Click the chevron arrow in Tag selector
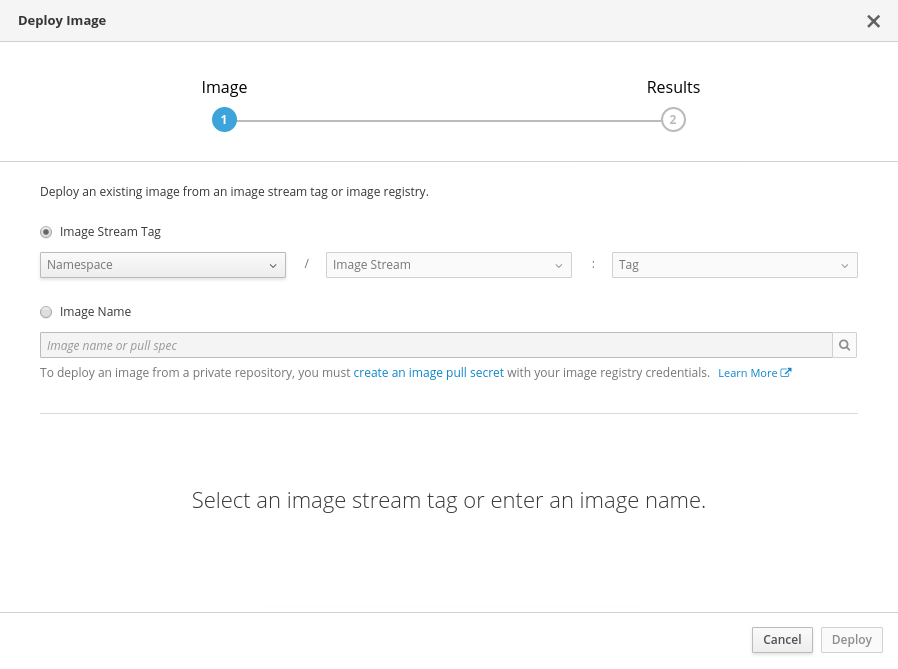Viewport: 898px width, 669px height. (x=845, y=265)
